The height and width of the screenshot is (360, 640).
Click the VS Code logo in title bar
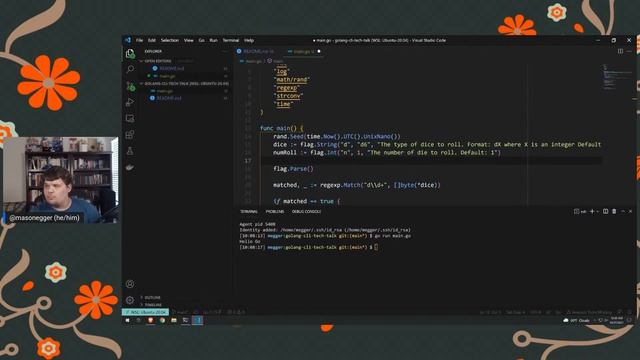point(128,40)
